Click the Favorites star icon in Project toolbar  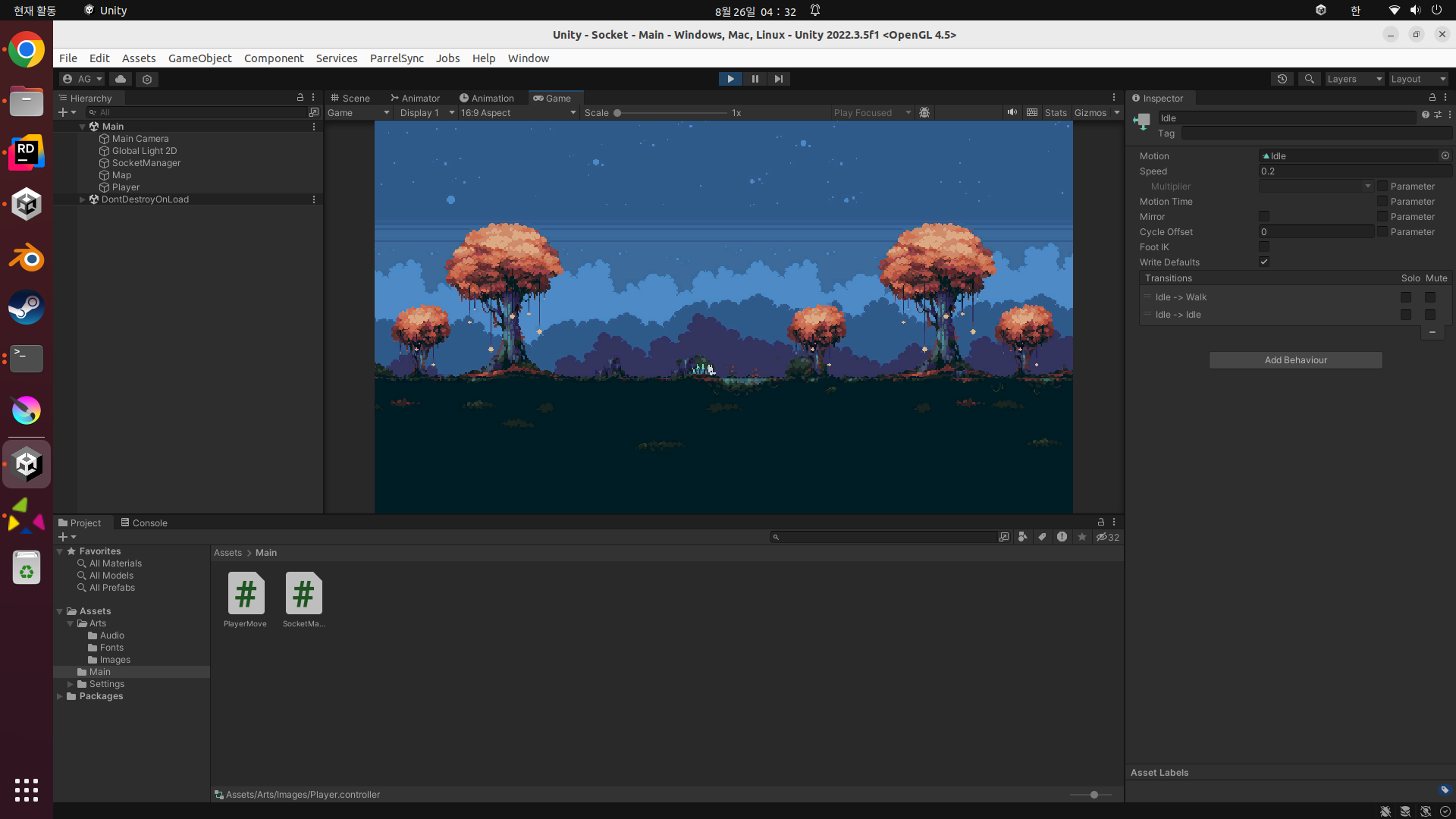click(x=1082, y=537)
